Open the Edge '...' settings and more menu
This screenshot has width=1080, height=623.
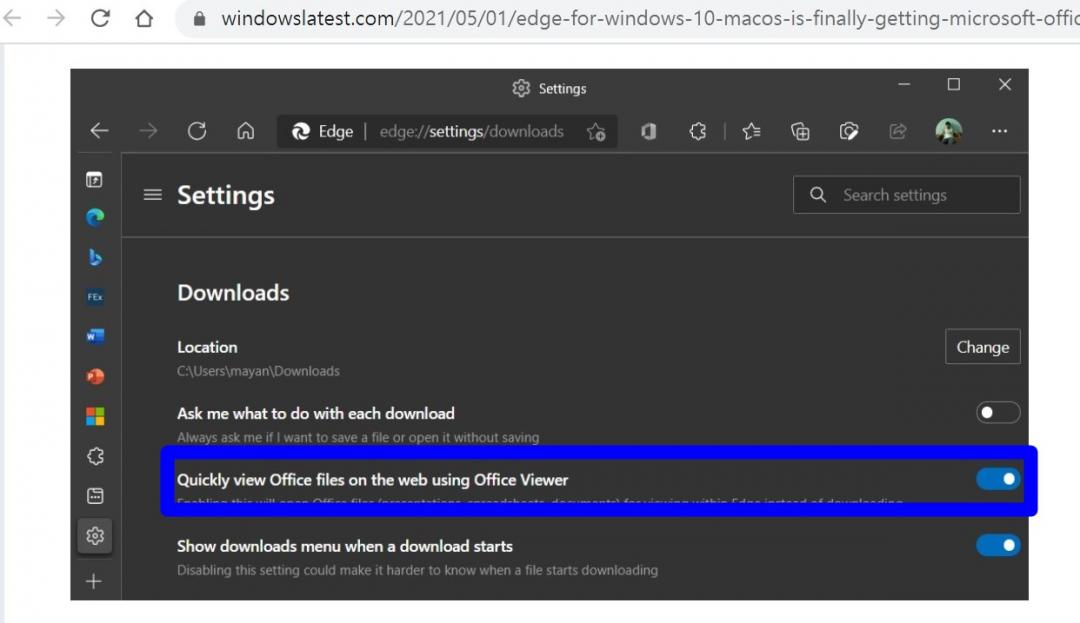(x=999, y=131)
